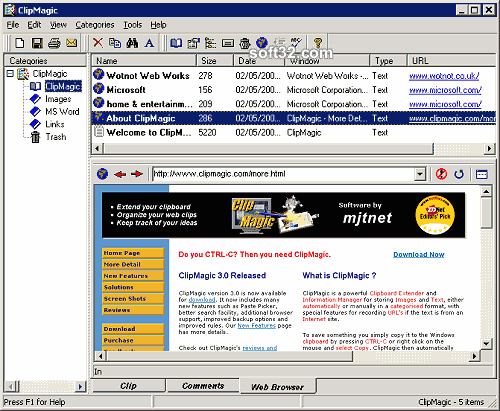Image resolution: width=500 pixels, height=411 pixels.
Task: Click the yellow question mark help icon
Action: pyautogui.click(x=318, y=43)
